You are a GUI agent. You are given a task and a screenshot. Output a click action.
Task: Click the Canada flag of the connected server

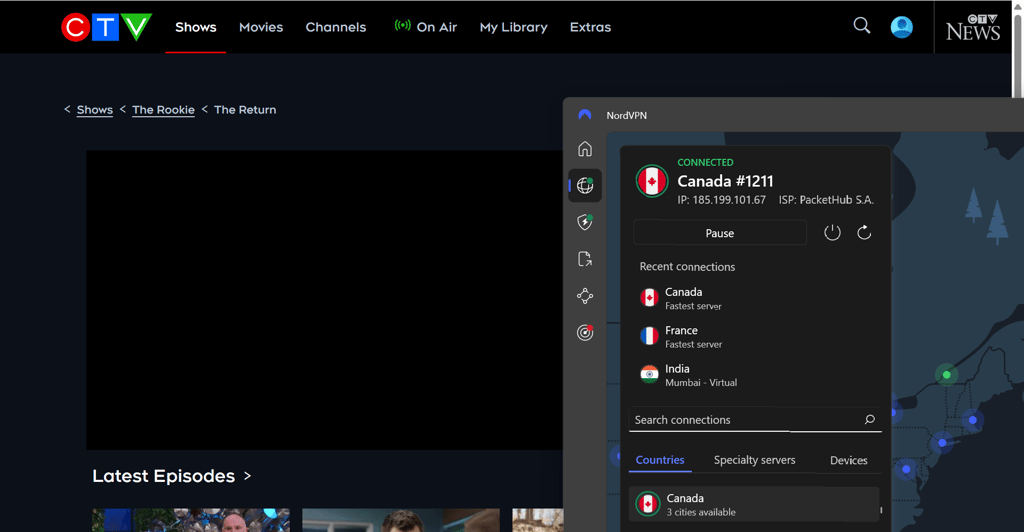pos(652,181)
